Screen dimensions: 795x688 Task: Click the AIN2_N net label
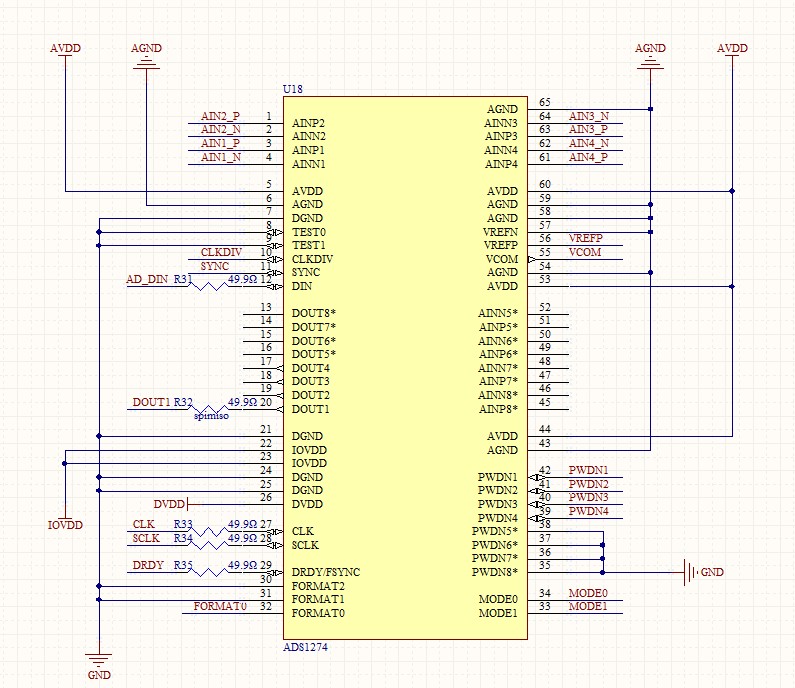click(221, 130)
